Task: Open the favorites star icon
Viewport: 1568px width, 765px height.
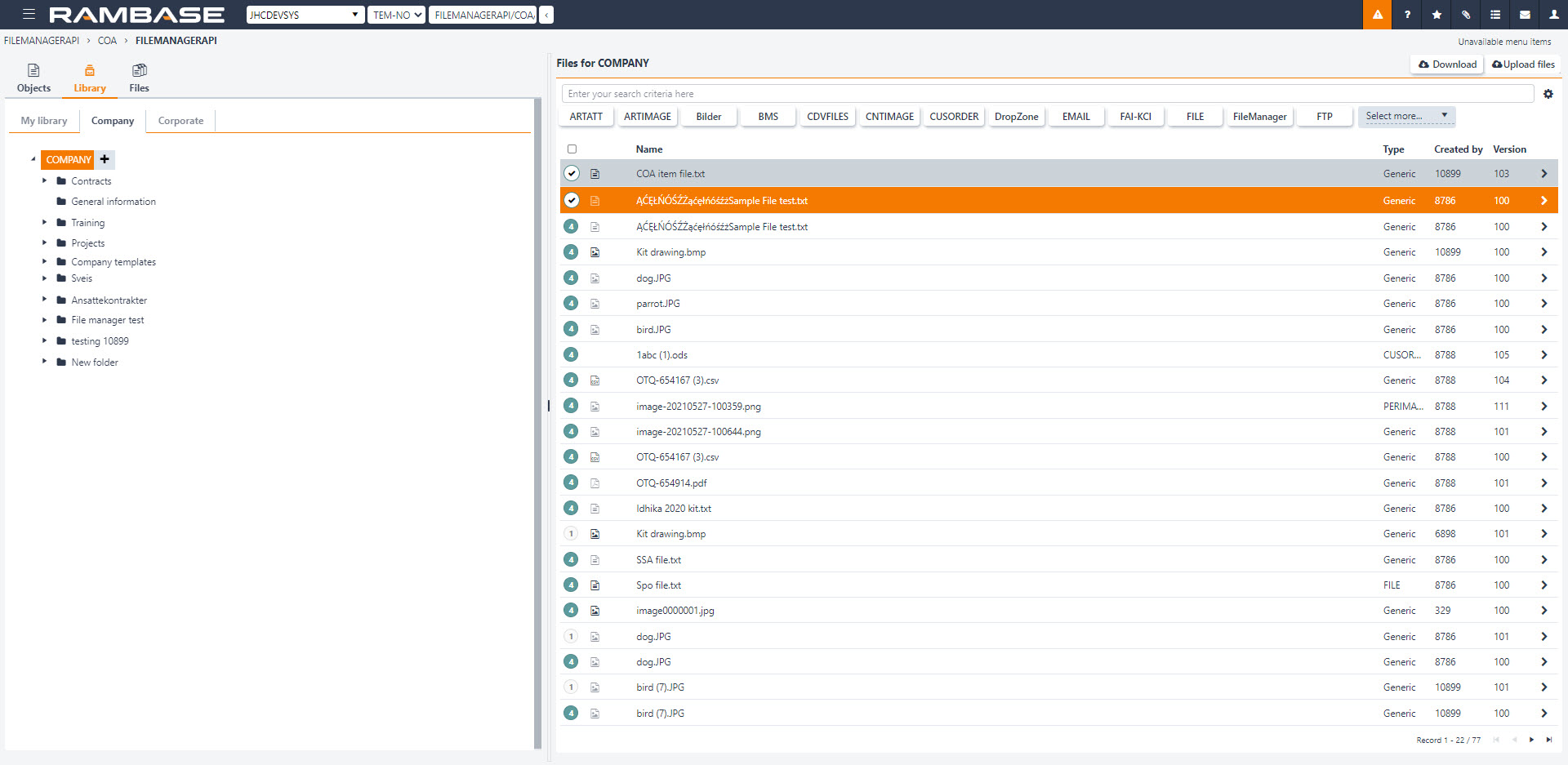Action: pyautogui.click(x=1436, y=15)
